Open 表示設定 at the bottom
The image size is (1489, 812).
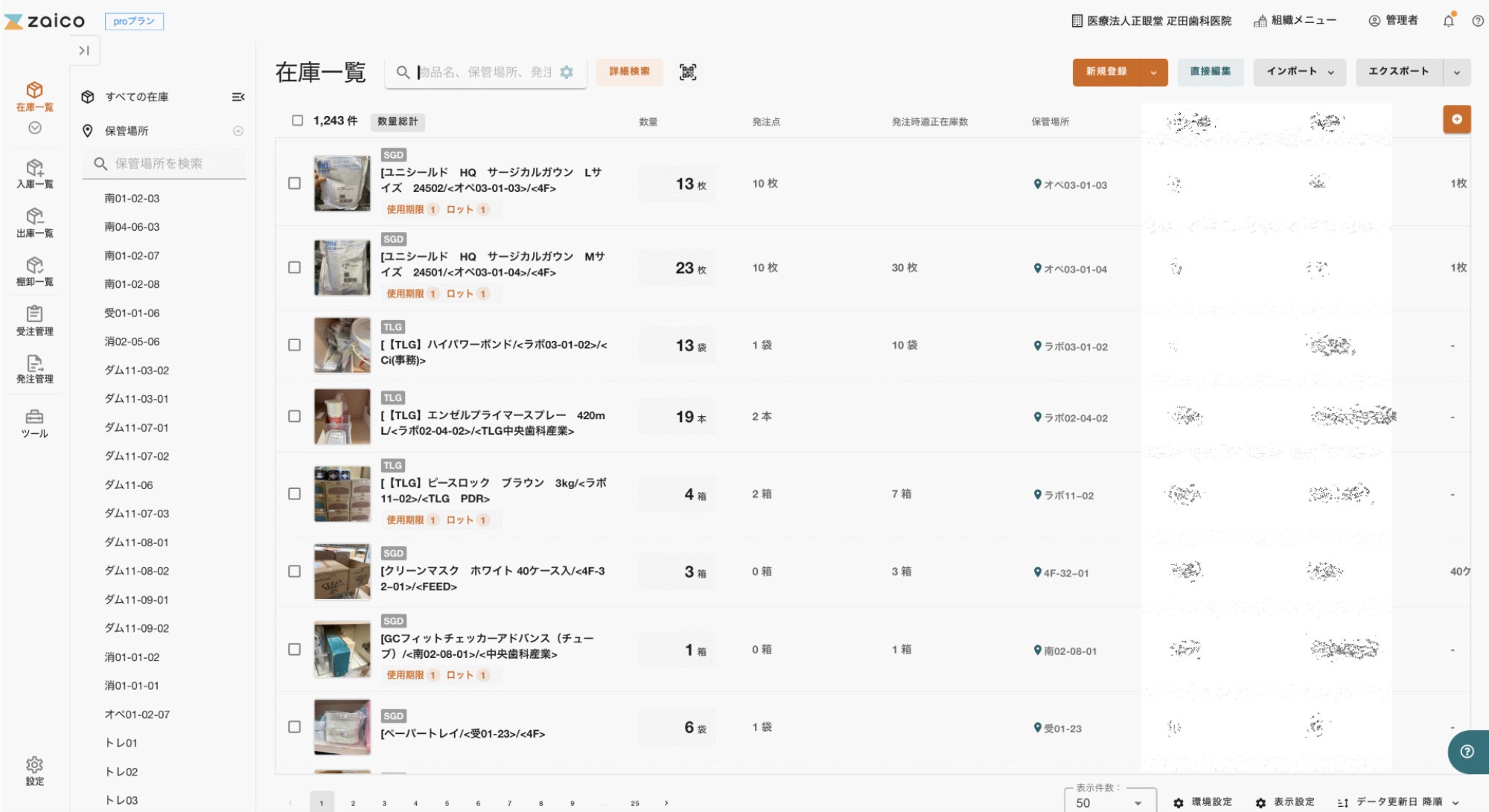click(1285, 802)
